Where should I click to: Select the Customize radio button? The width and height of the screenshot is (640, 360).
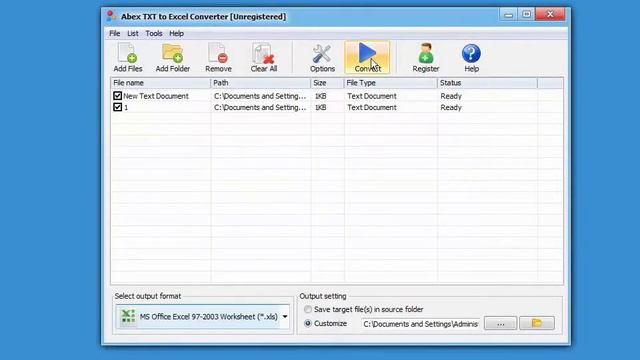pos(308,323)
